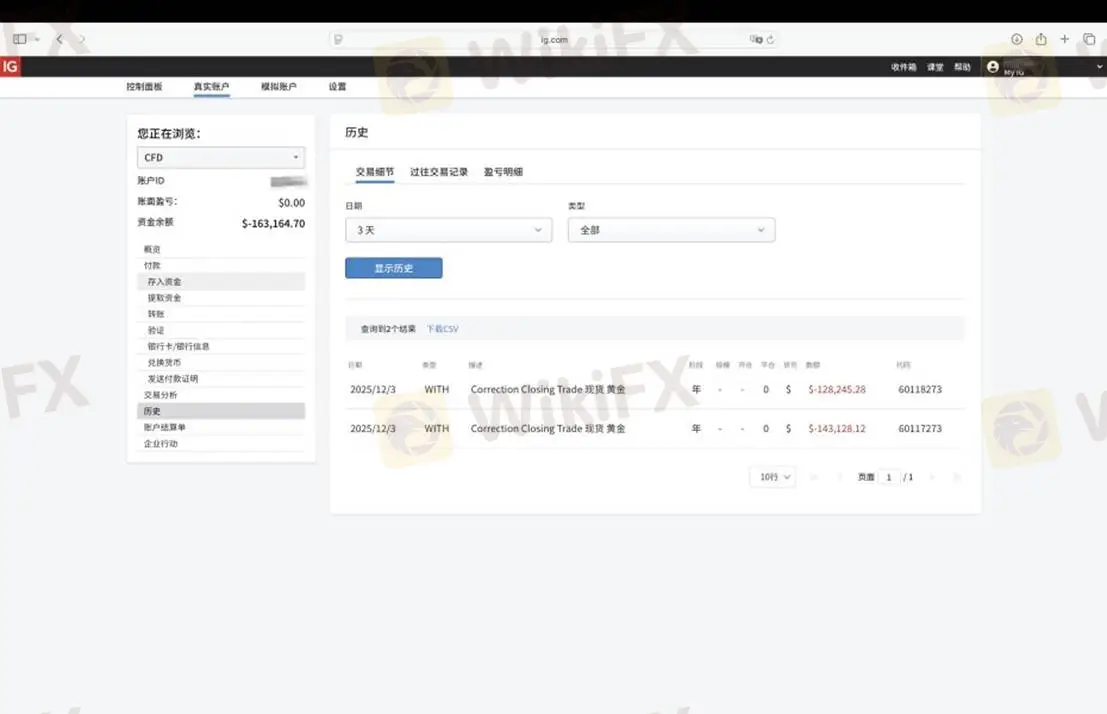Click the Safari translate icon in address bar
The height and width of the screenshot is (714, 1107).
coord(755,40)
